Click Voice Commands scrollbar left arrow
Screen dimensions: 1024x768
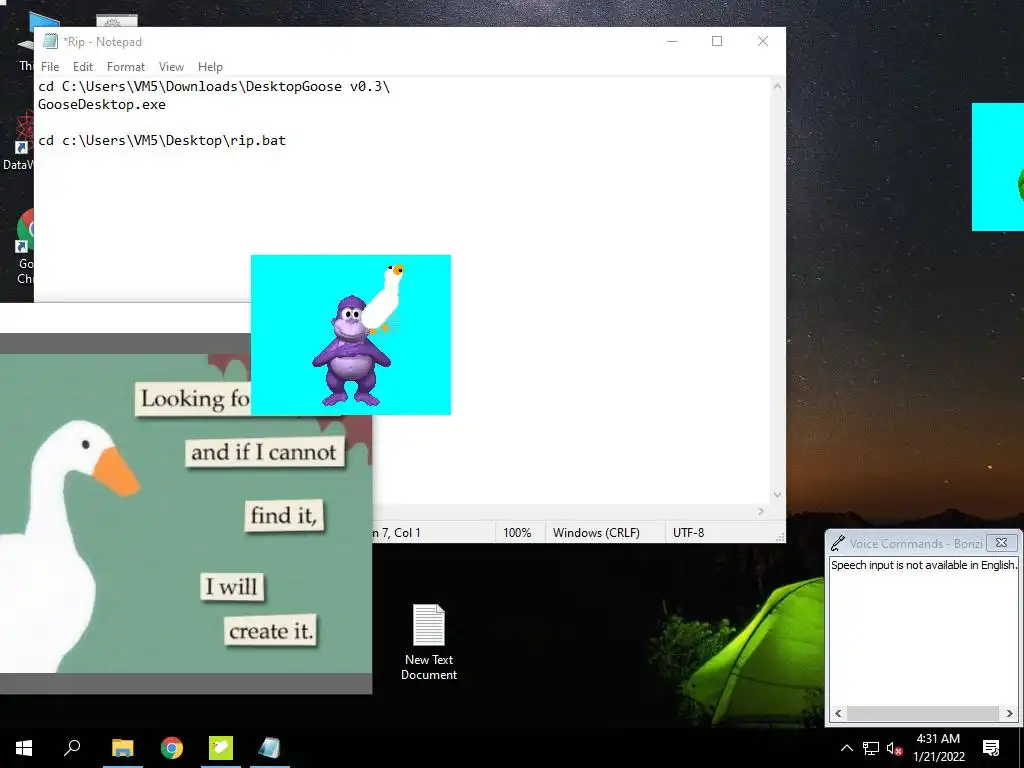839,714
